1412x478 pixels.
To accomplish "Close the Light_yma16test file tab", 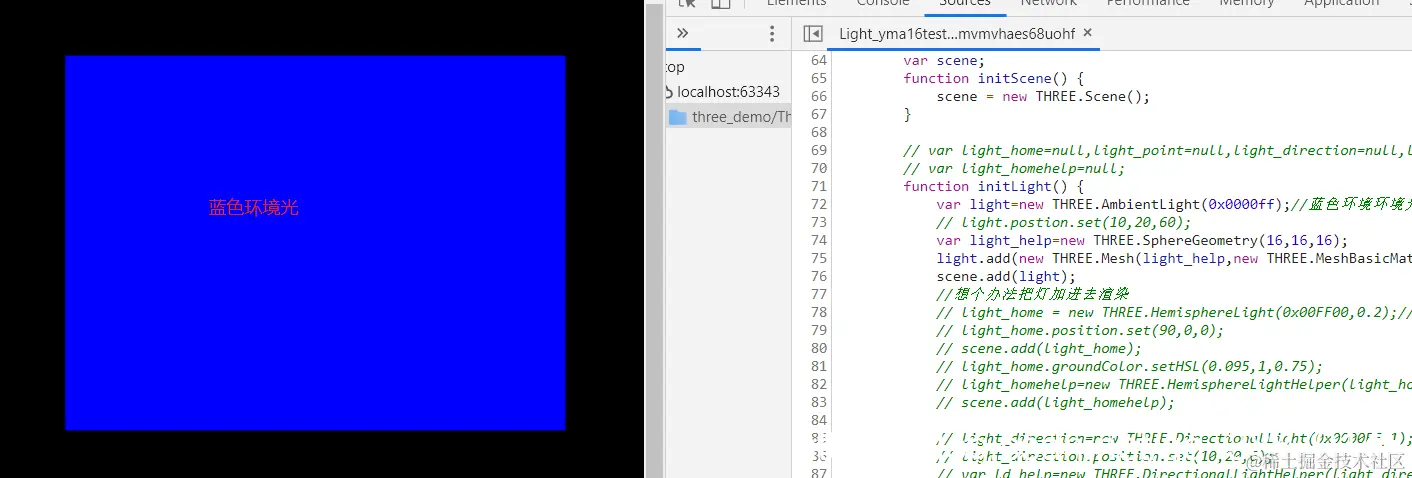I will click(1088, 33).
